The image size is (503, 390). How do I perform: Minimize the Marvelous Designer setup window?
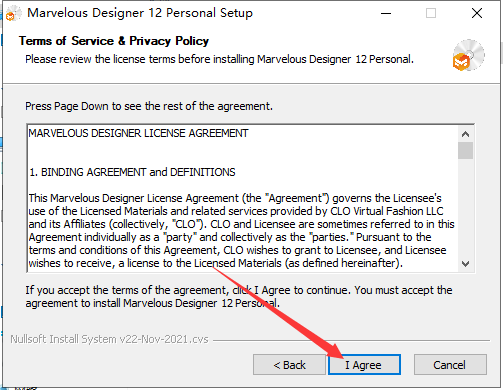386,13
